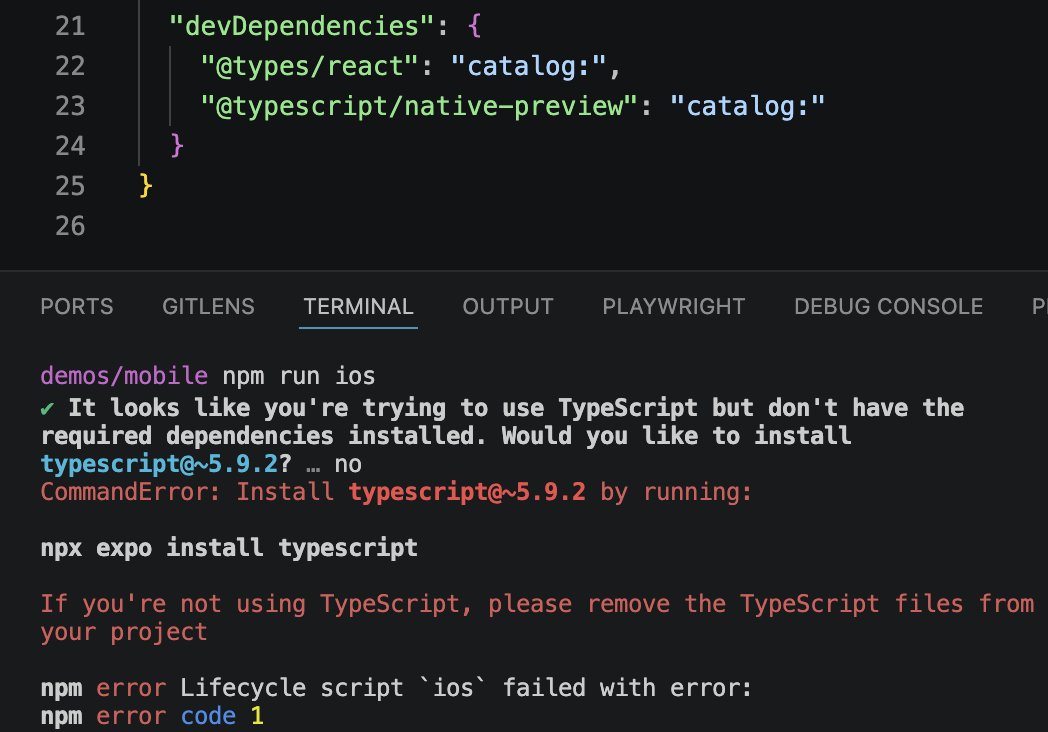Screen dimensions: 1048x732
Task: Click line number 22 in editor gutter
Action: pos(70,66)
